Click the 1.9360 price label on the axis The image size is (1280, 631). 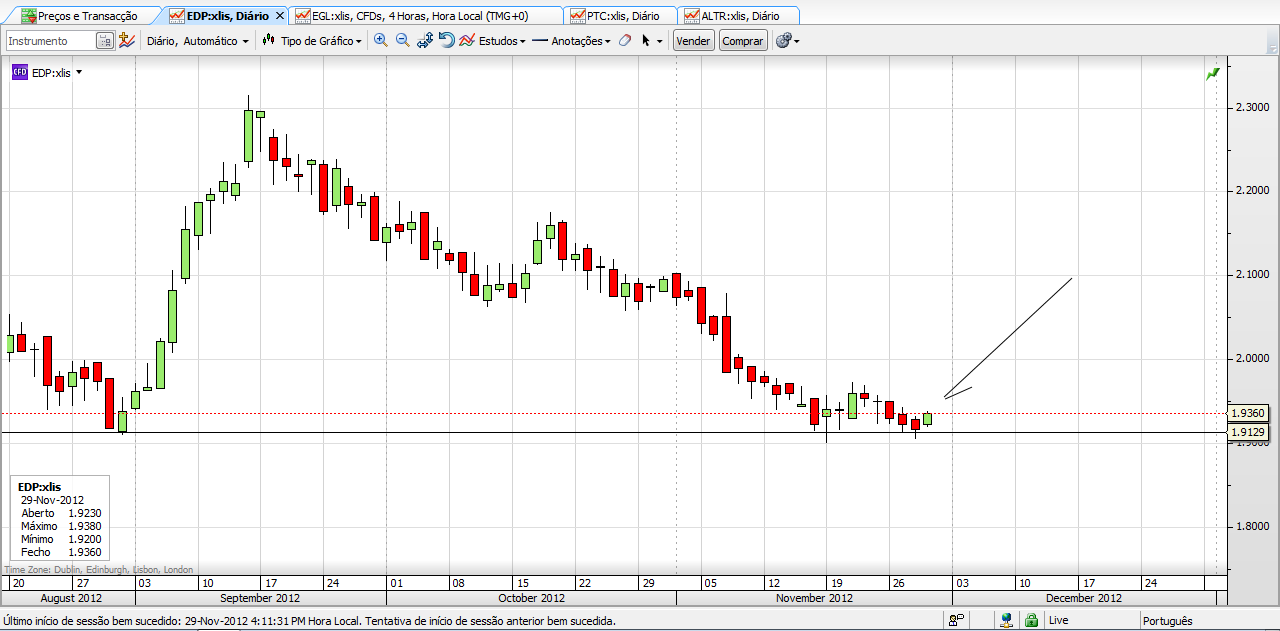[x=1248, y=413]
